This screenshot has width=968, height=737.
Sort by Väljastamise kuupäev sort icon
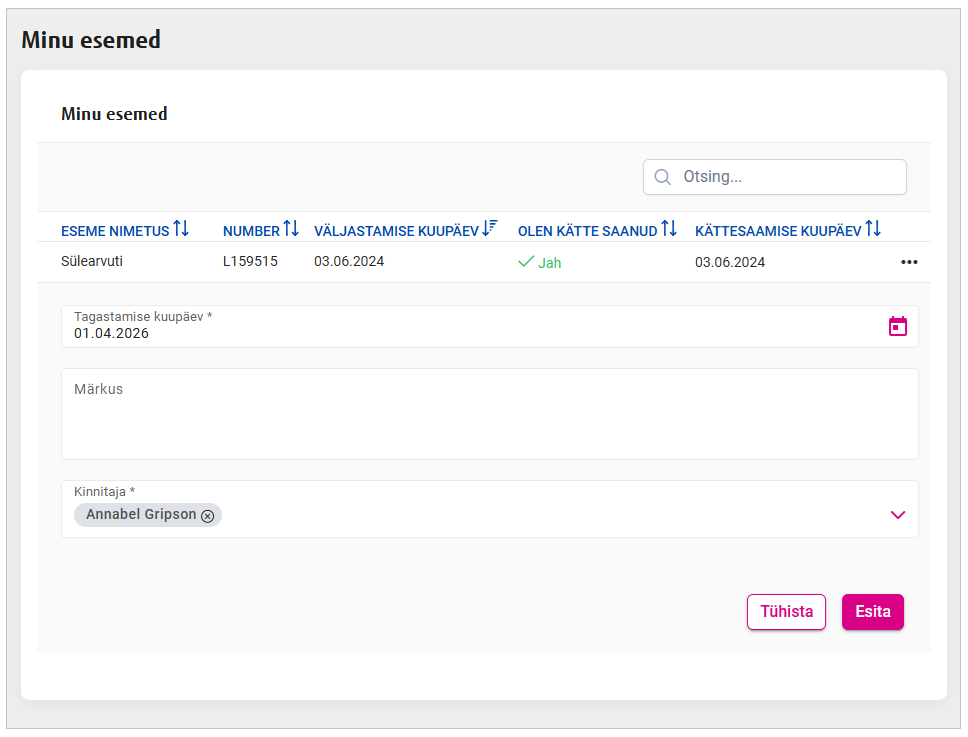[490, 229]
